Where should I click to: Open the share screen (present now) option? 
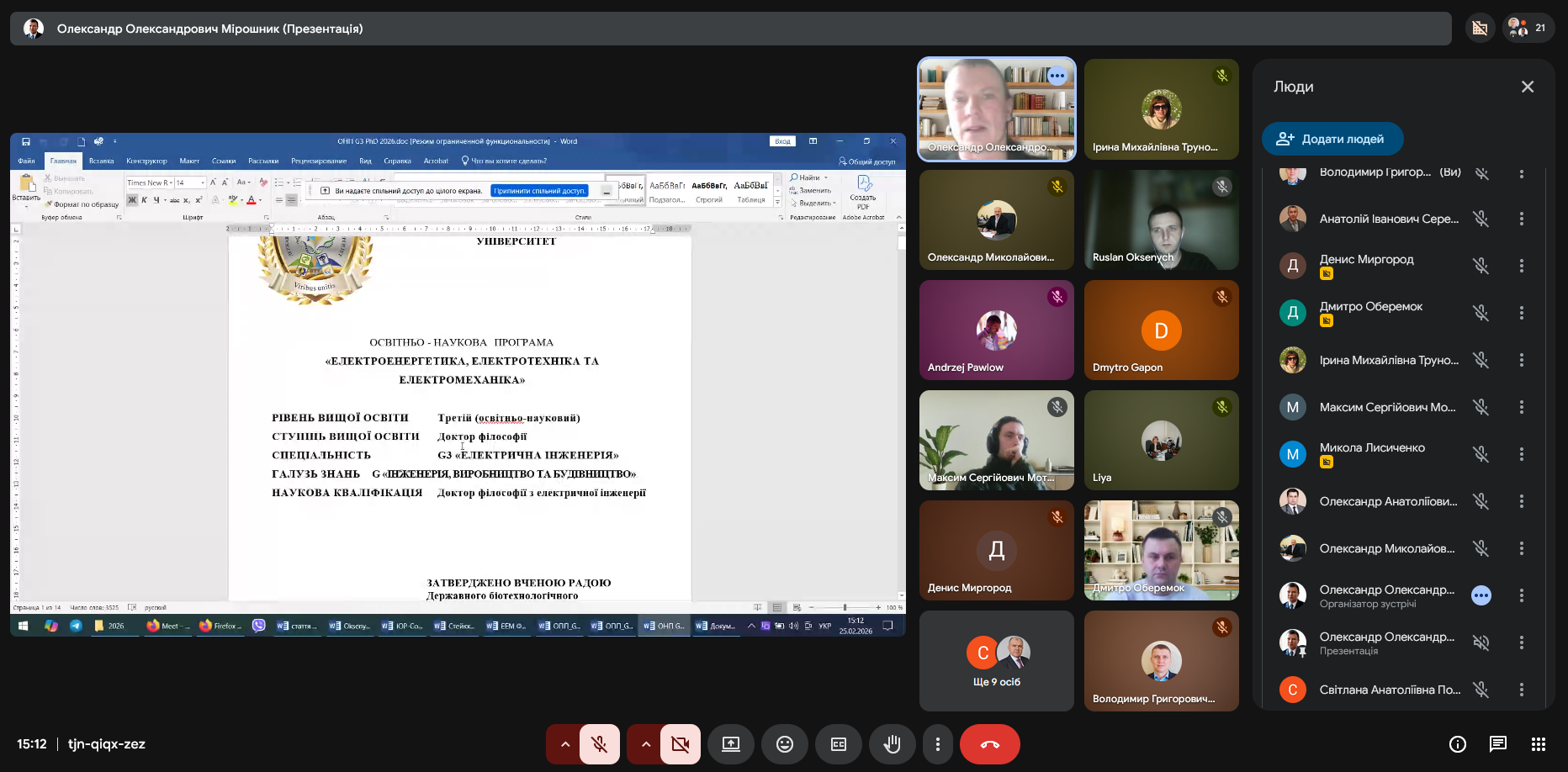point(731,744)
